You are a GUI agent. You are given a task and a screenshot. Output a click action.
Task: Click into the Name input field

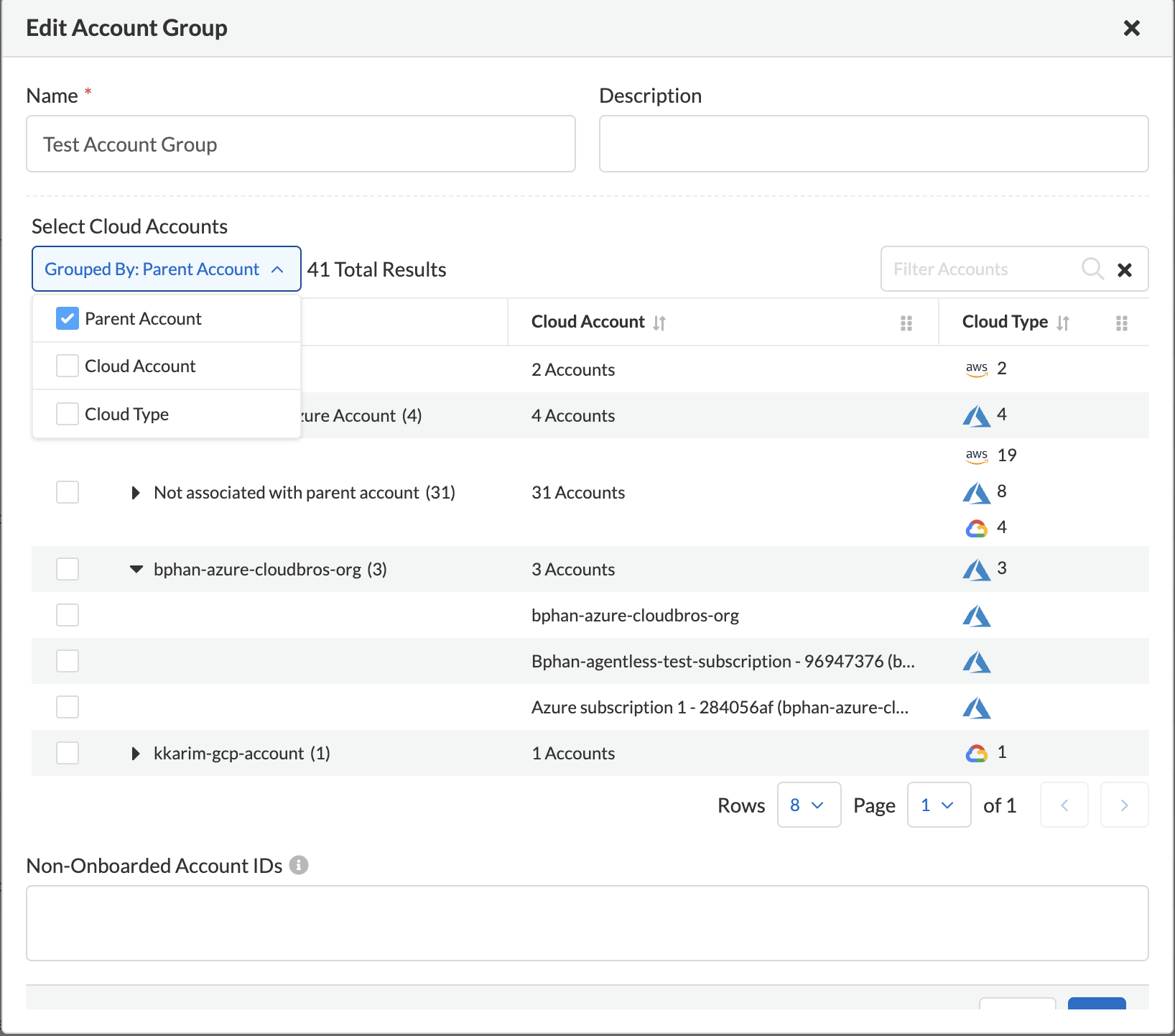(301, 144)
